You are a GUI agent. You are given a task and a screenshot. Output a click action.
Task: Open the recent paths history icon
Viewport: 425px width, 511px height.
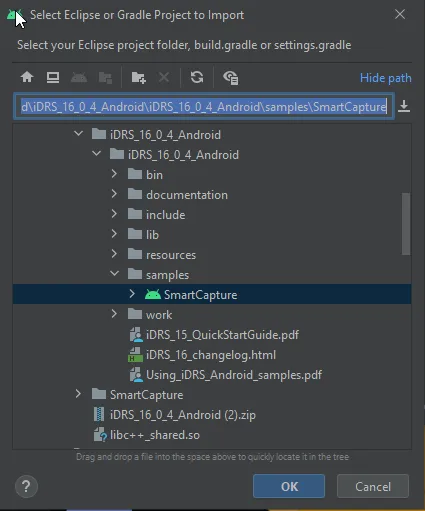[404, 106]
